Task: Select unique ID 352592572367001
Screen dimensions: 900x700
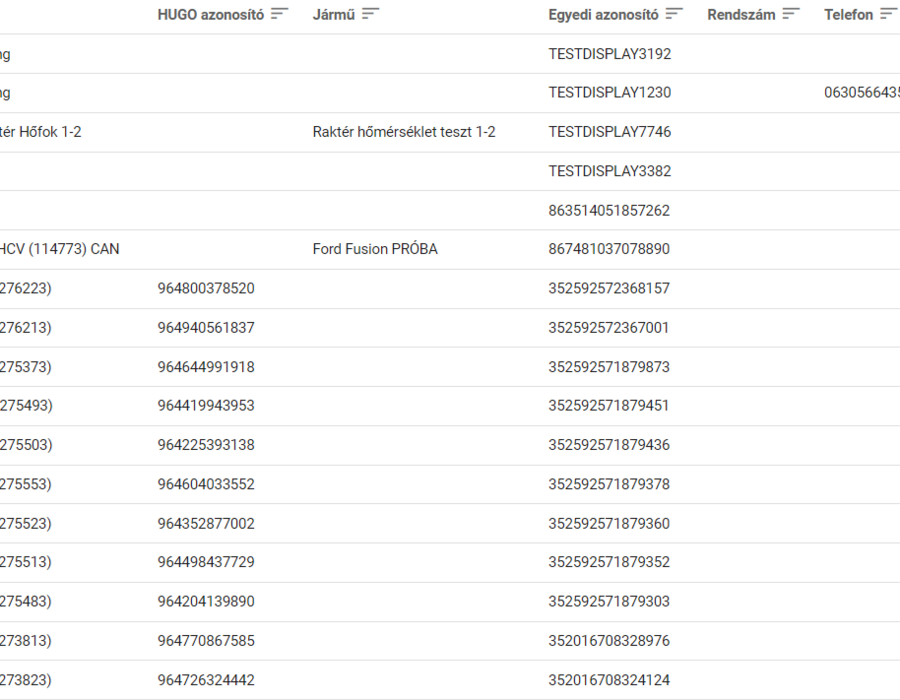Action: 609,328
